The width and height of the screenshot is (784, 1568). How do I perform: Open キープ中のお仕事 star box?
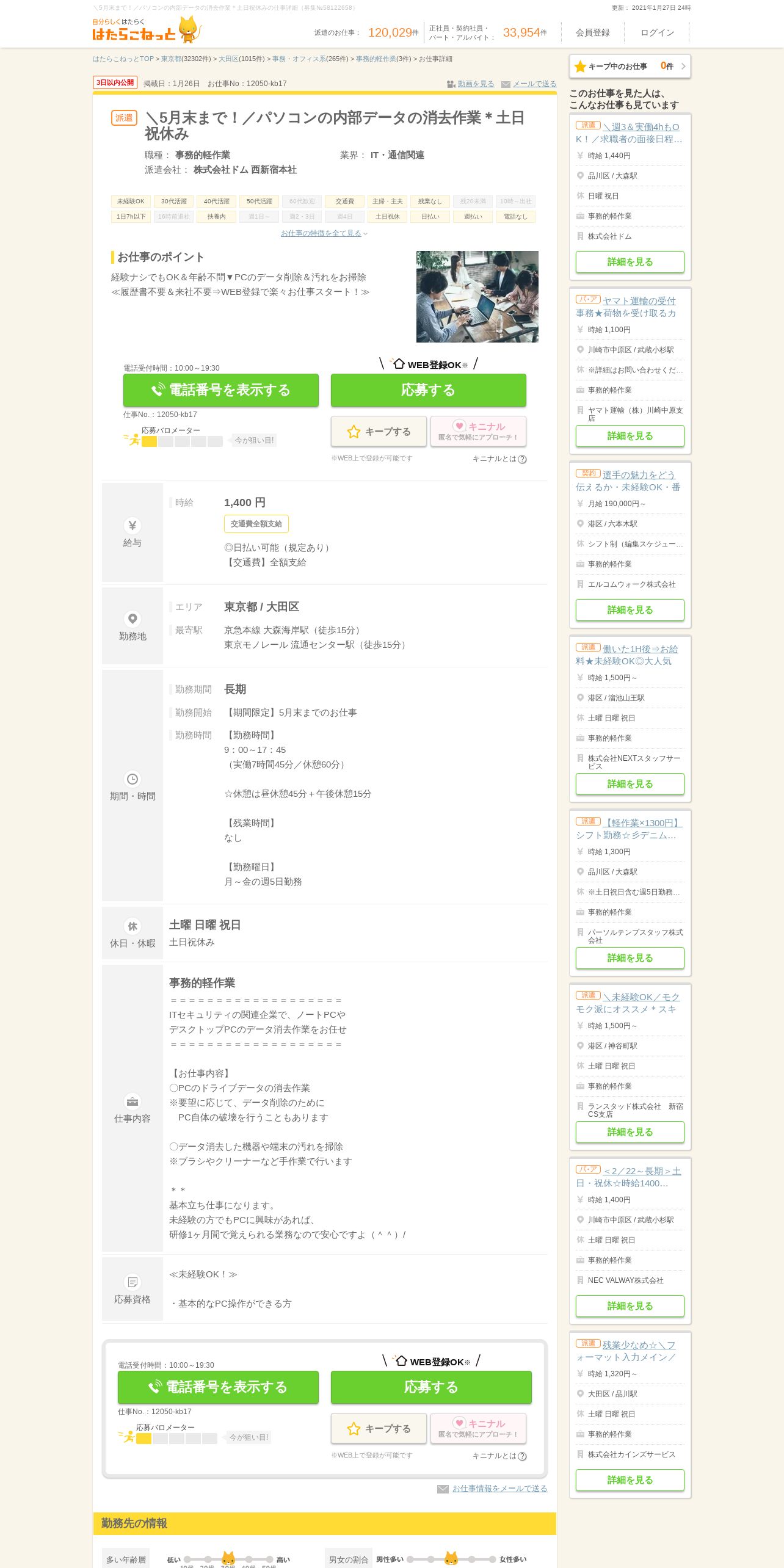click(630, 66)
